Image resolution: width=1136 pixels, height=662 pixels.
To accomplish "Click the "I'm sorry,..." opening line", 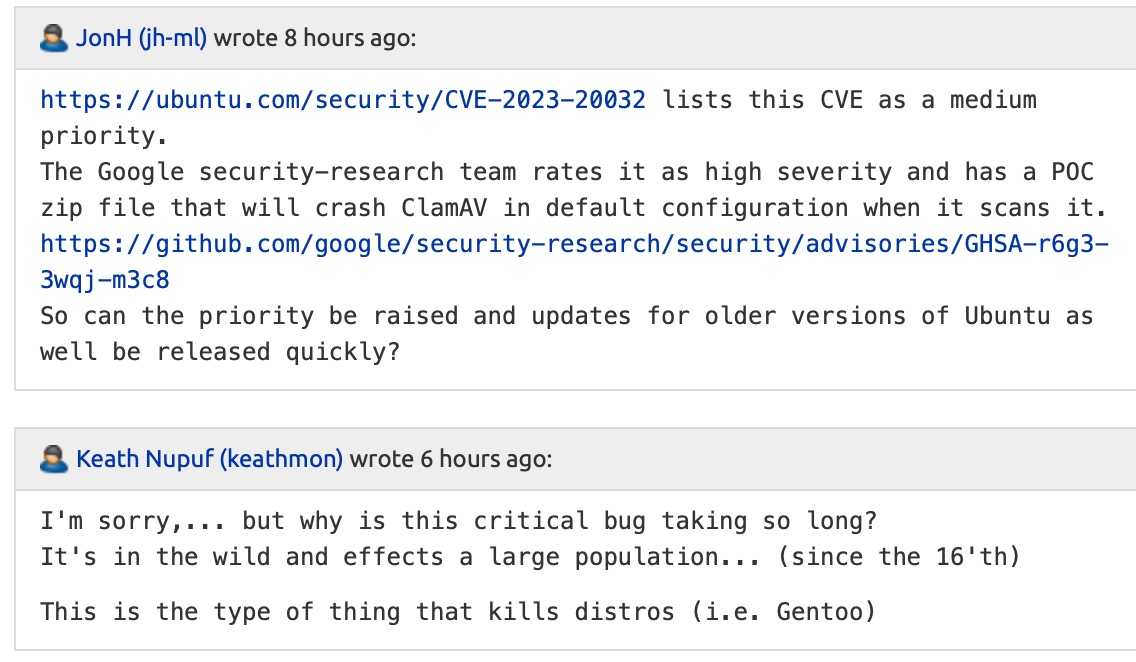I will point(110,521).
